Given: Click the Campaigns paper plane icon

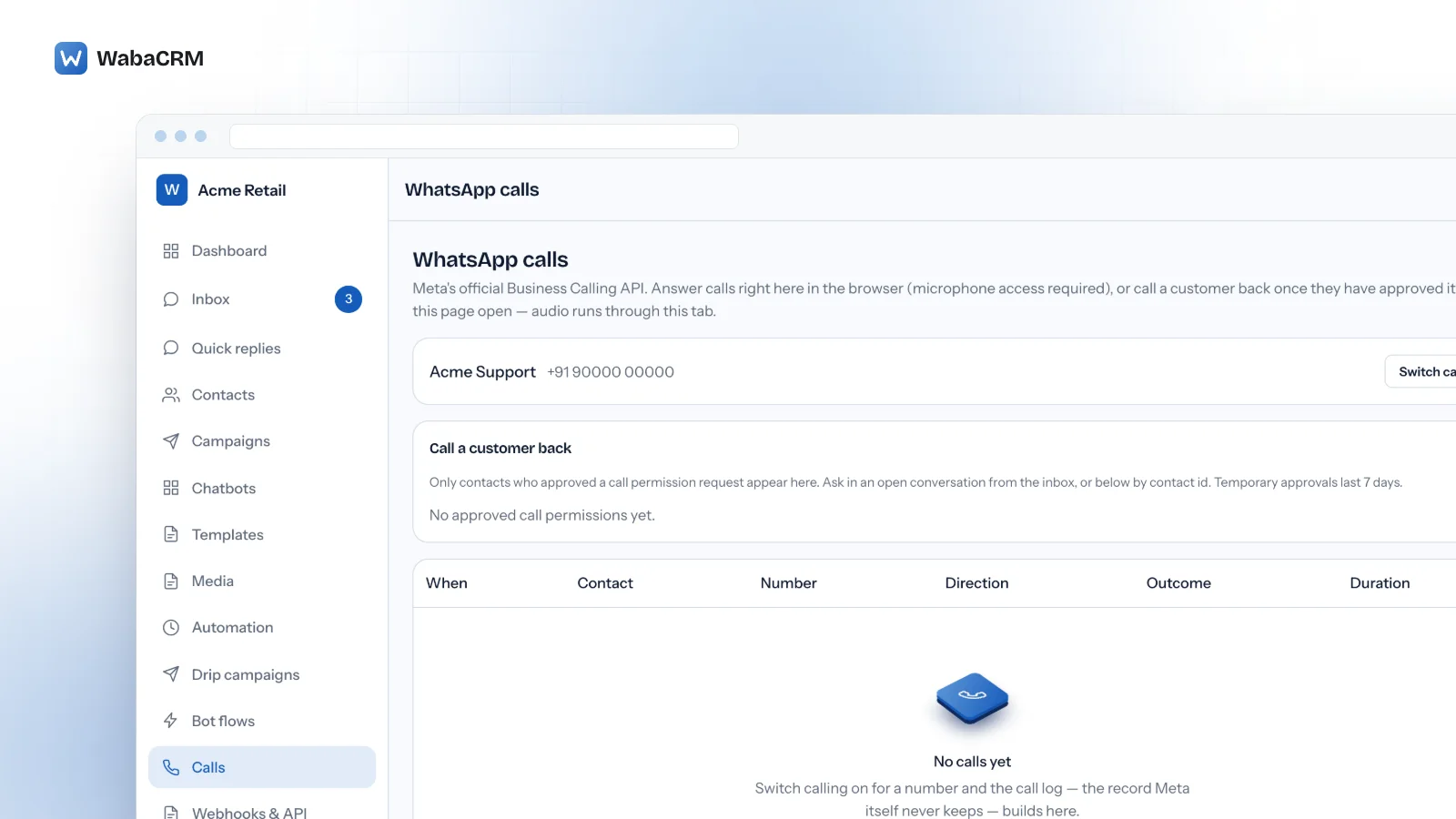Looking at the screenshot, I should click(171, 441).
